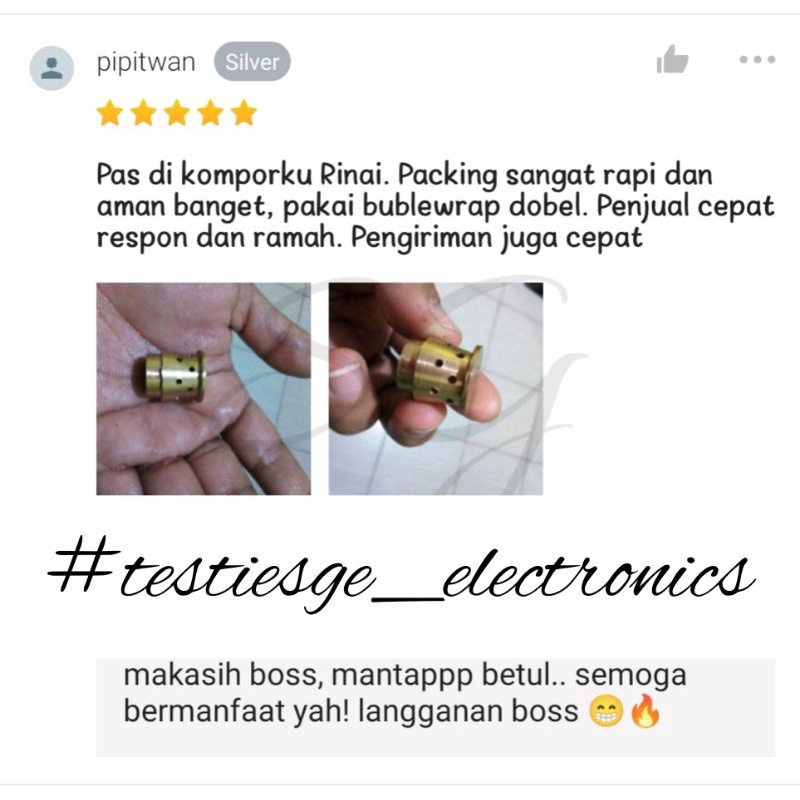This screenshot has width=800, height=800.
Task: Click the first rating star
Action: click(110, 113)
